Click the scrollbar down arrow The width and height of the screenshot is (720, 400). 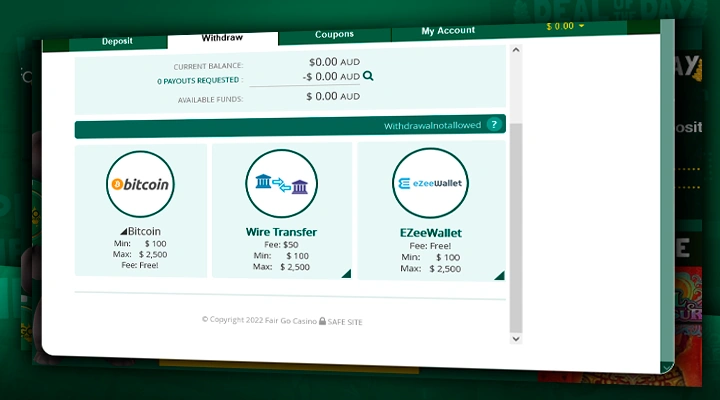point(516,339)
